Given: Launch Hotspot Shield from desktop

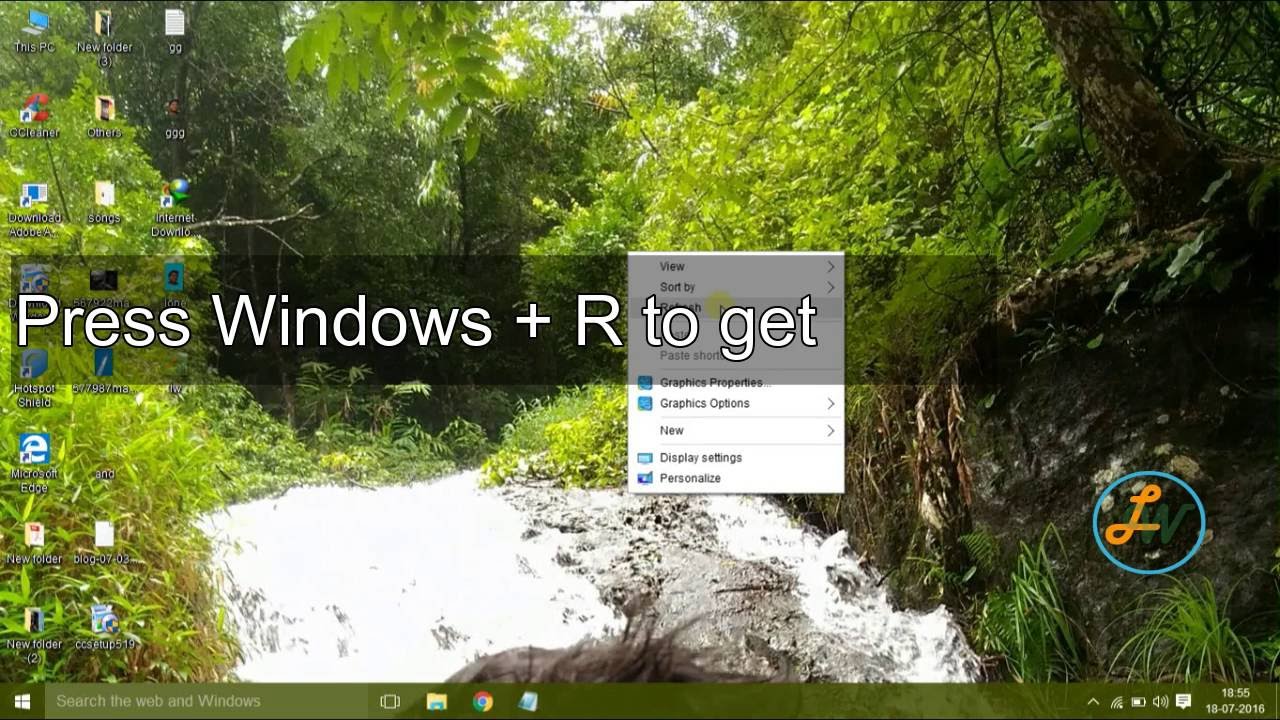Looking at the screenshot, I should [x=34, y=380].
